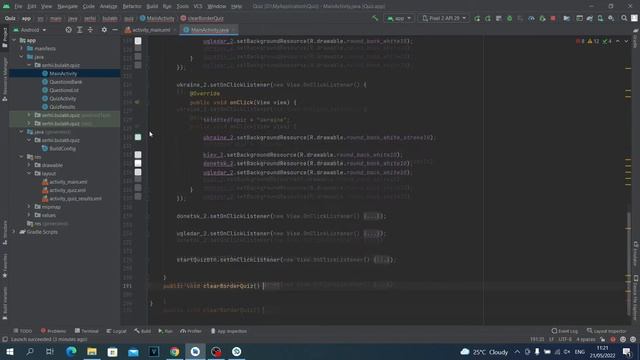
Task: Expand the values folder
Action: [29, 215]
